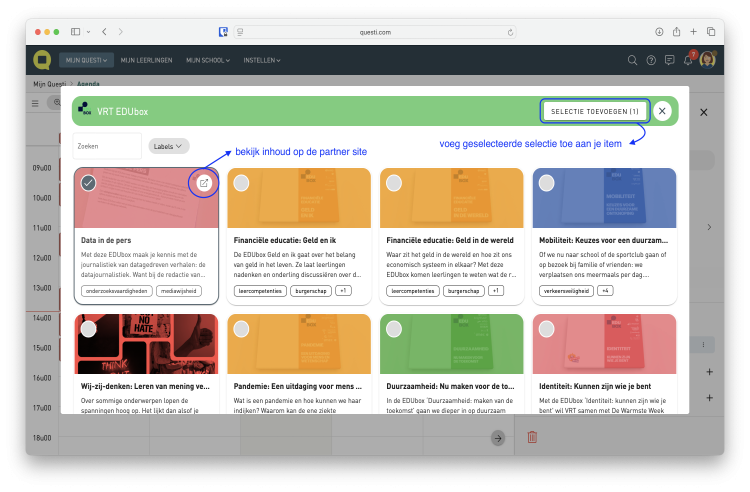Click the questi.com address bar
The width and height of the screenshot is (750, 492).
click(x=375, y=33)
